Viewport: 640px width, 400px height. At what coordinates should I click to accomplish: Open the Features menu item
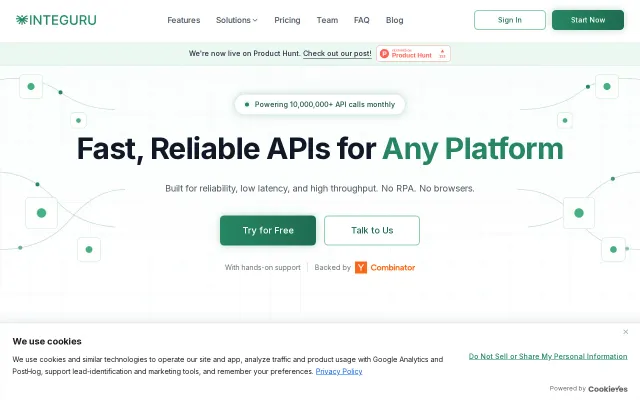click(x=184, y=20)
